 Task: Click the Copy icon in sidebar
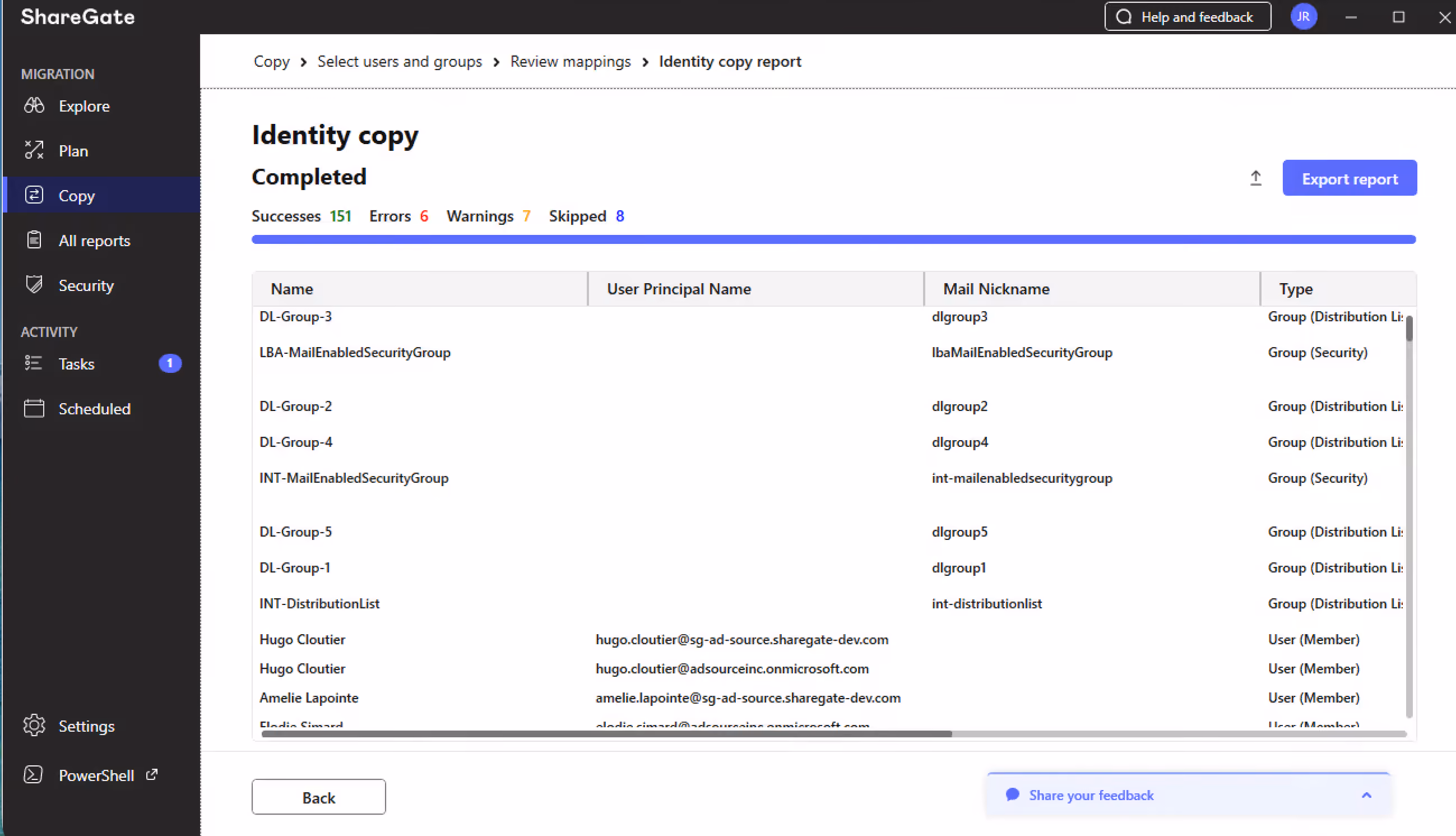click(34, 195)
